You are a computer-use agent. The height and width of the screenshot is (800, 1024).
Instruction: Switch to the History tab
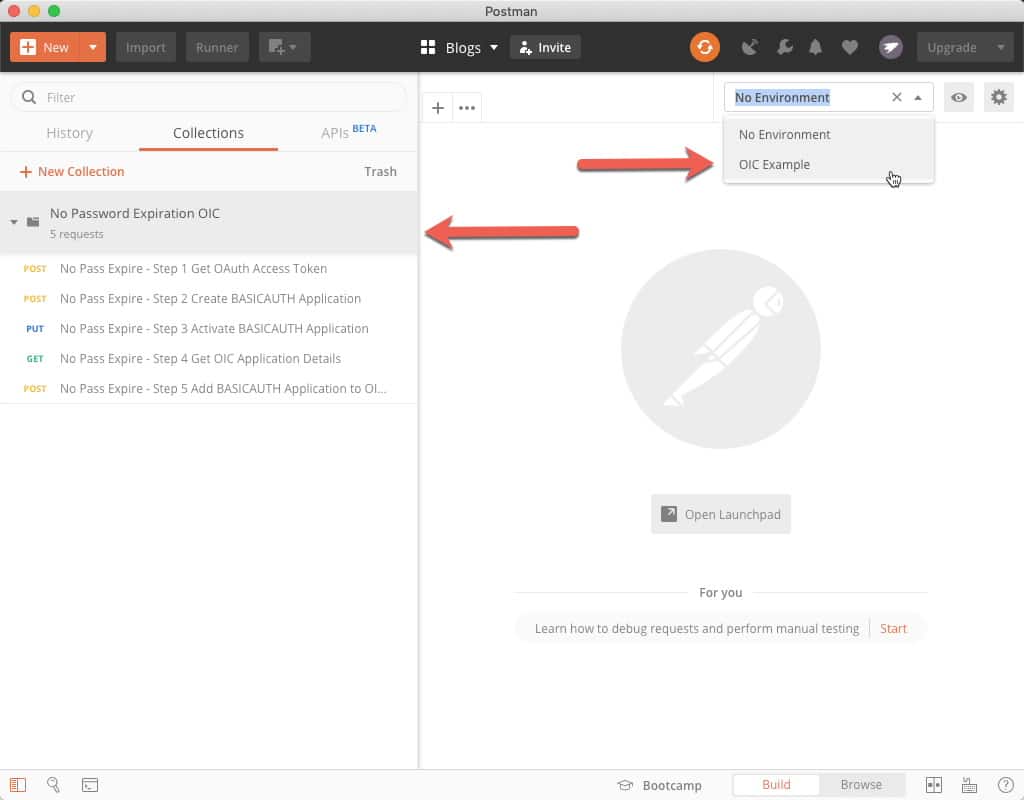69,132
